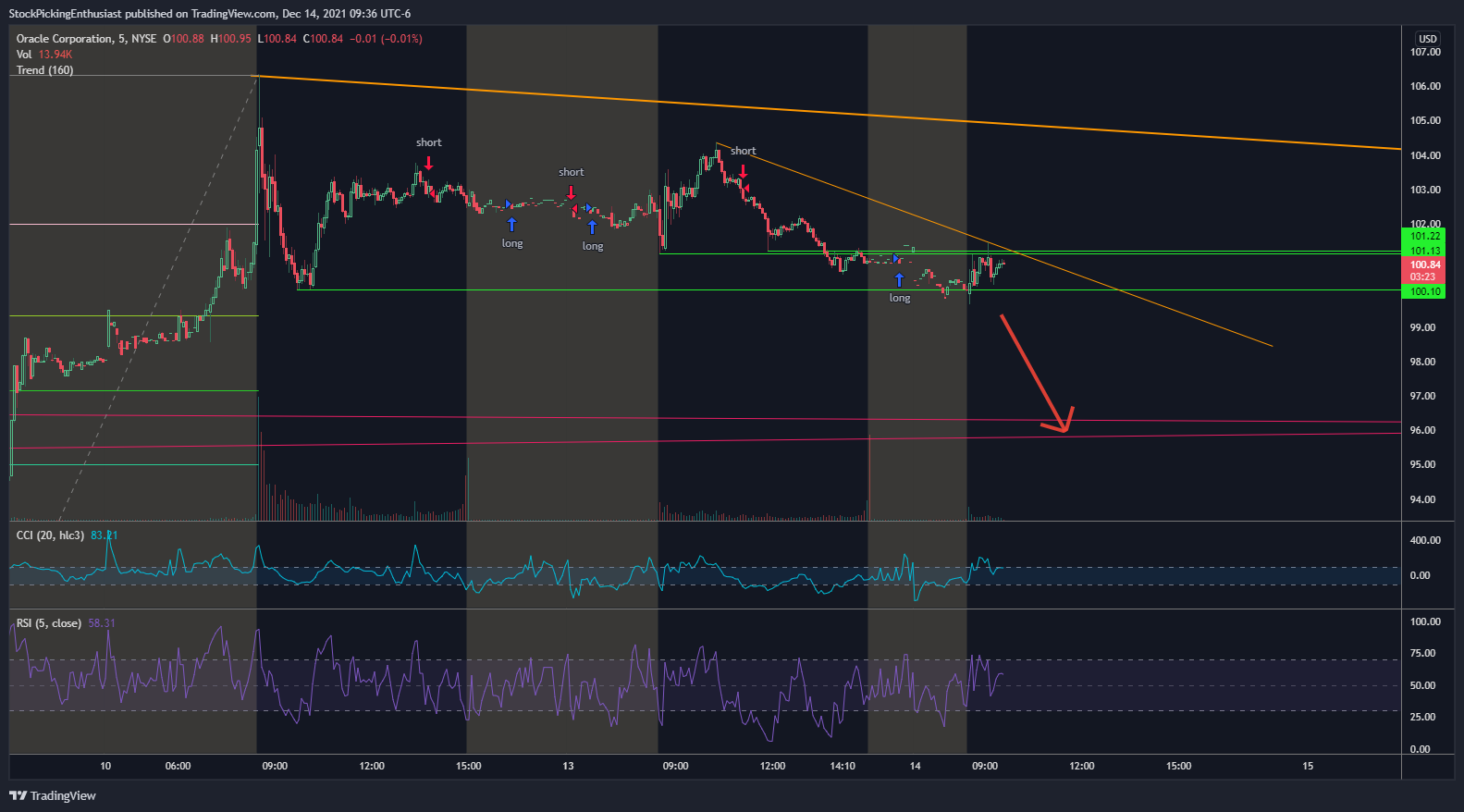Image resolution: width=1464 pixels, height=812 pixels.
Task: Click the red down arrow under the middle short label
Action: click(572, 192)
